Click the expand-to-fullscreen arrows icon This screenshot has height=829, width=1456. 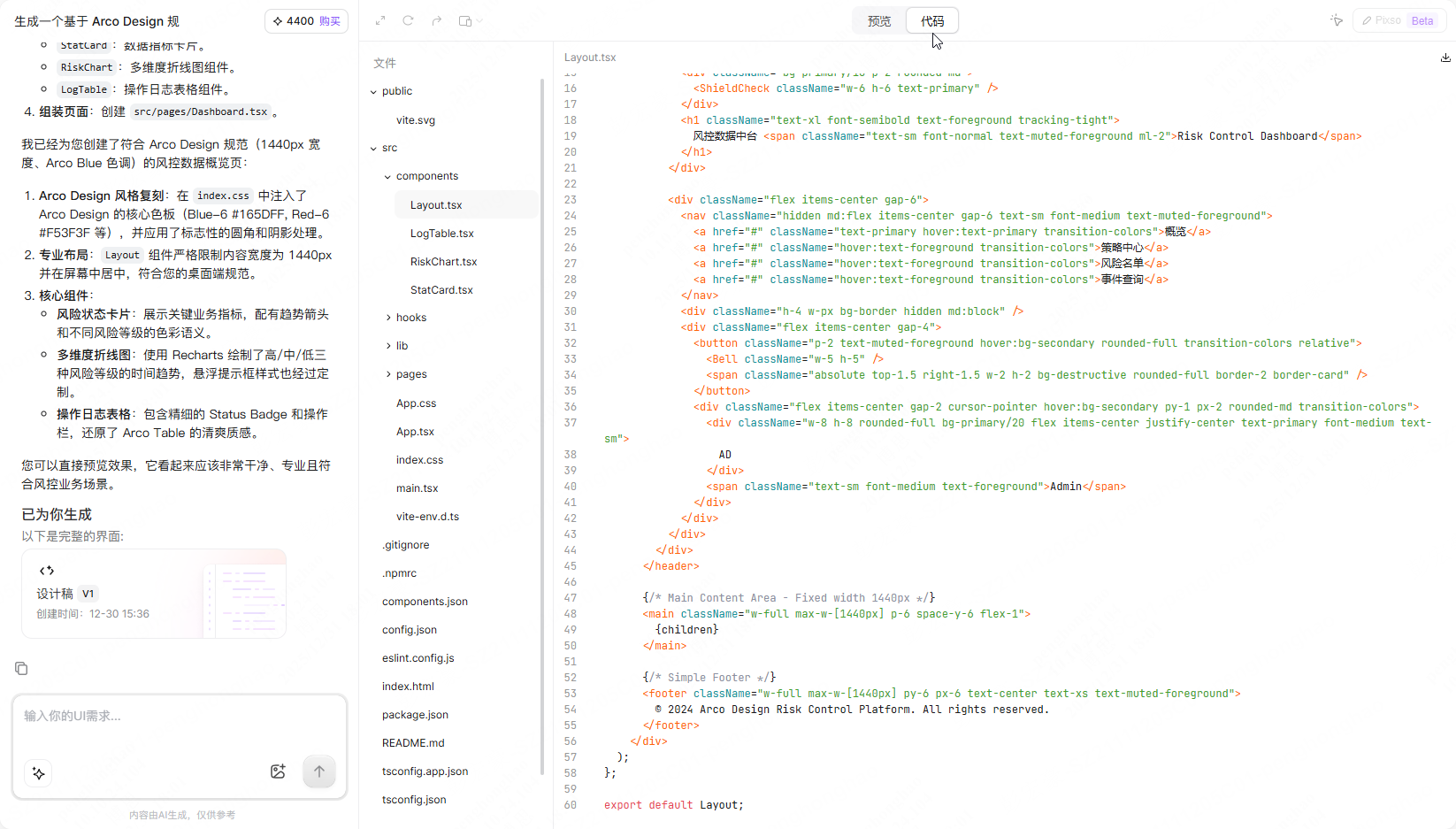(380, 20)
